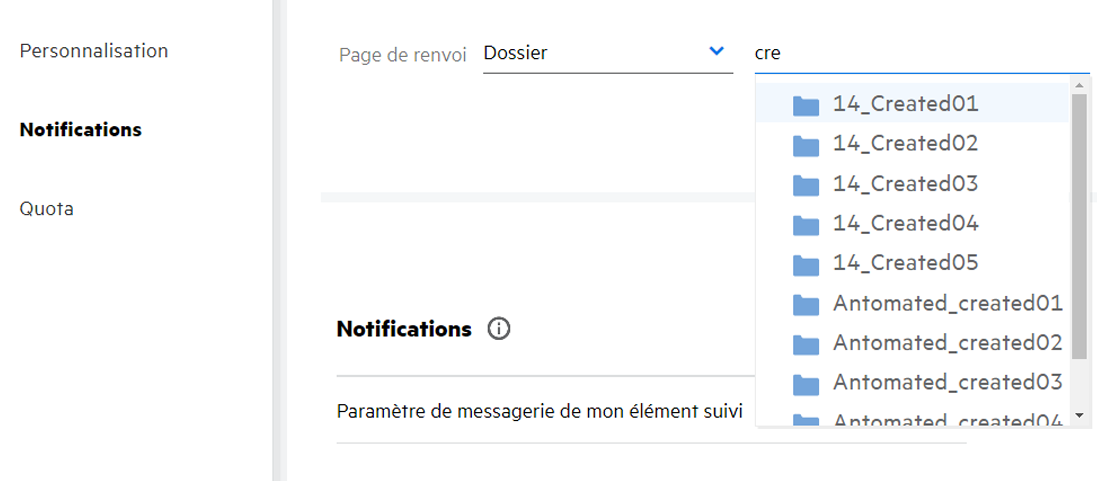Screen dimensions: 1097x481
Task: Switch to the Quota section
Action: [x=46, y=209]
